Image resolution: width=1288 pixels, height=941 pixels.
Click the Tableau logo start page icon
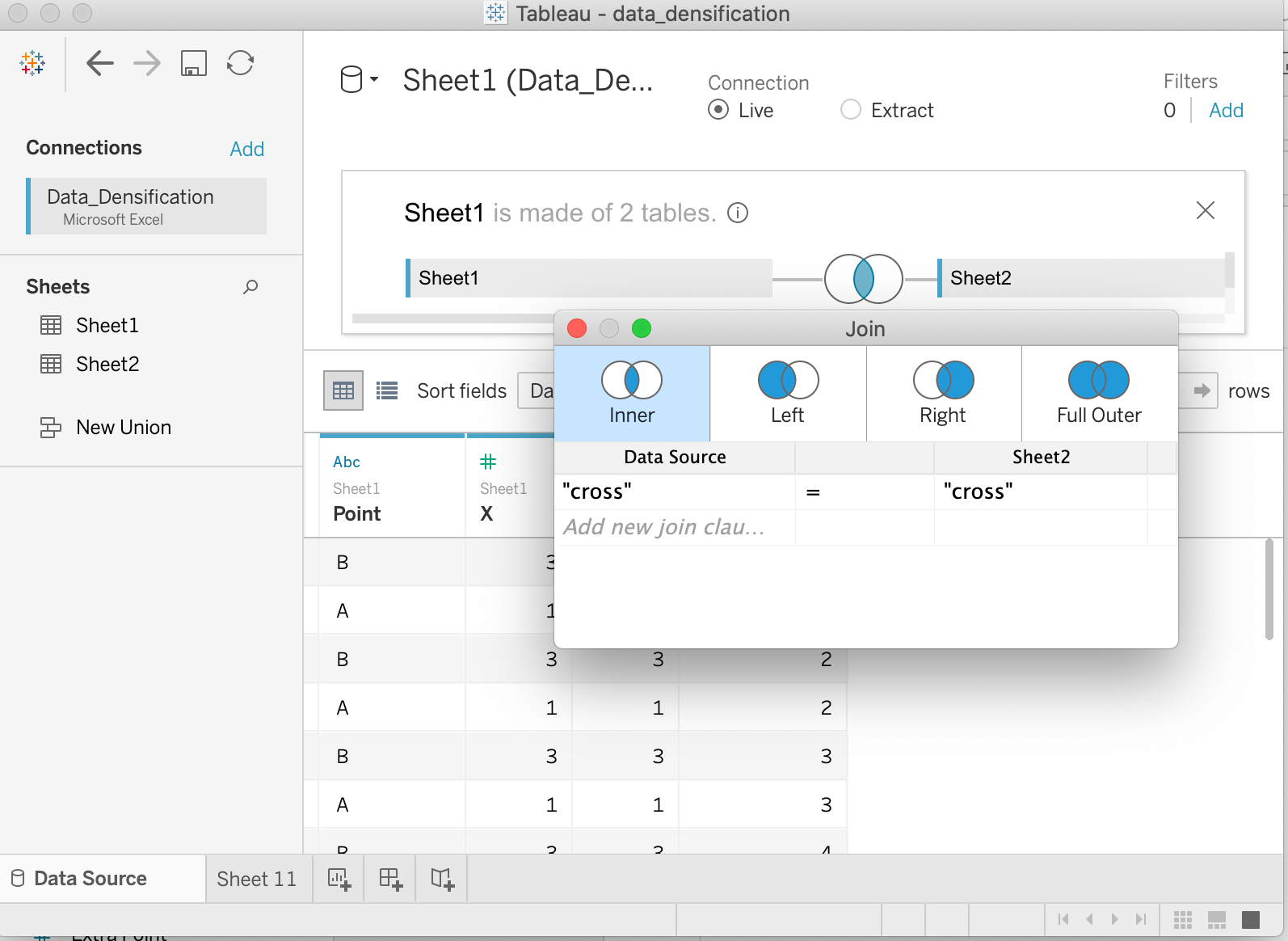[x=32, y=63]
